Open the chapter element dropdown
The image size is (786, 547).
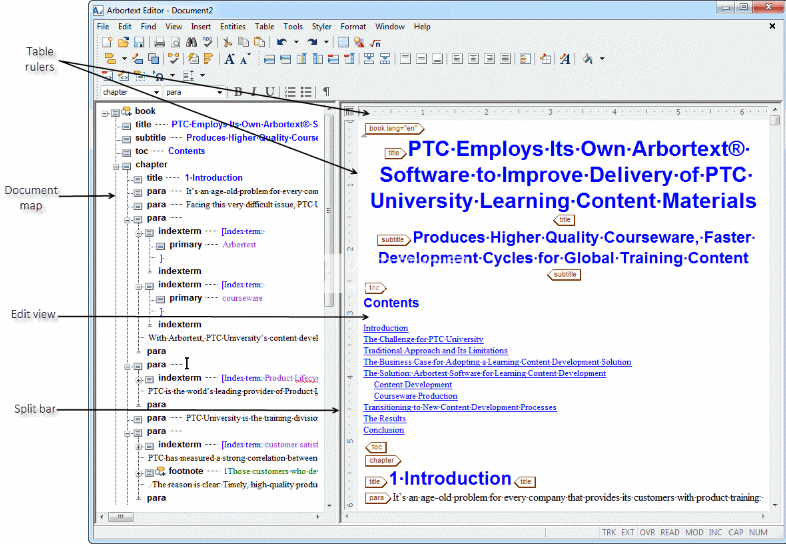(156, 92)
